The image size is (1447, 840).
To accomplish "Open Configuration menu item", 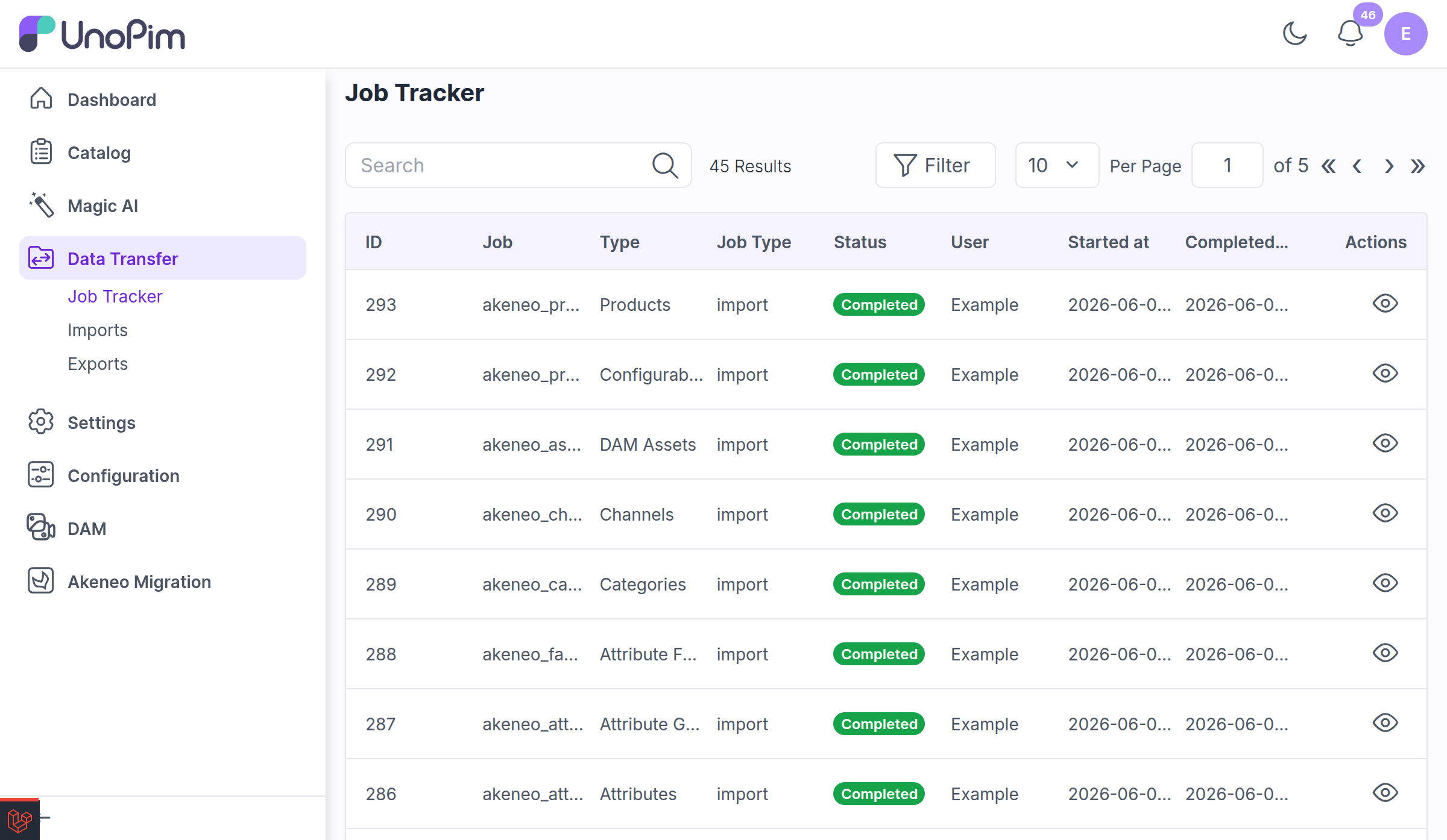I will click(163, 475).
